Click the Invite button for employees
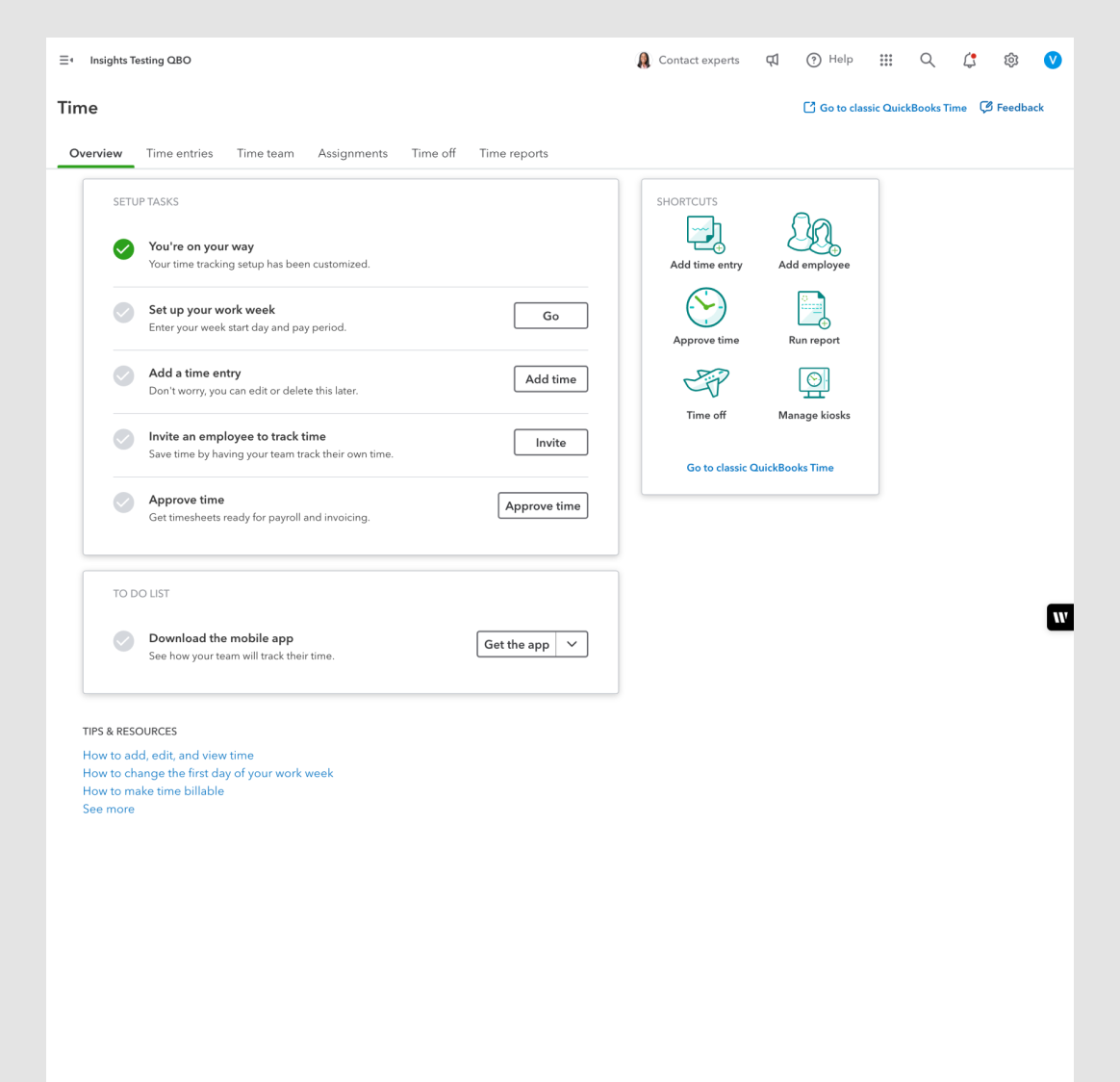Image resolution: width=1120 pixels, height=1082 pixels. point(550,442)
